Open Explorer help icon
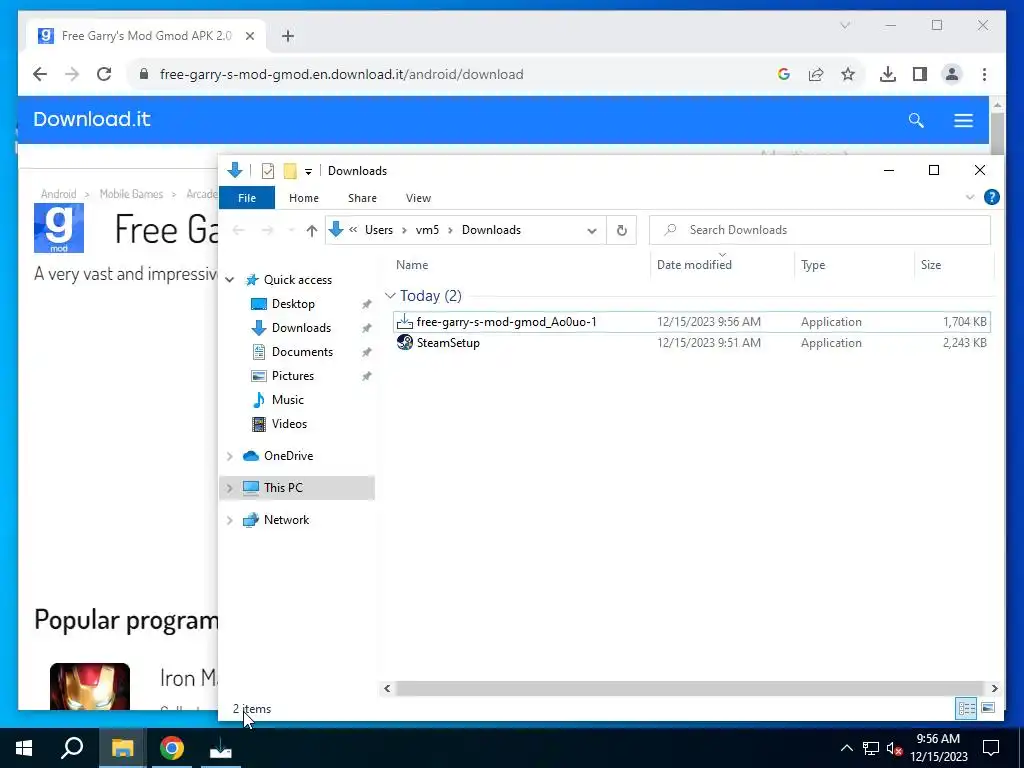 click(x=991, y=197)
